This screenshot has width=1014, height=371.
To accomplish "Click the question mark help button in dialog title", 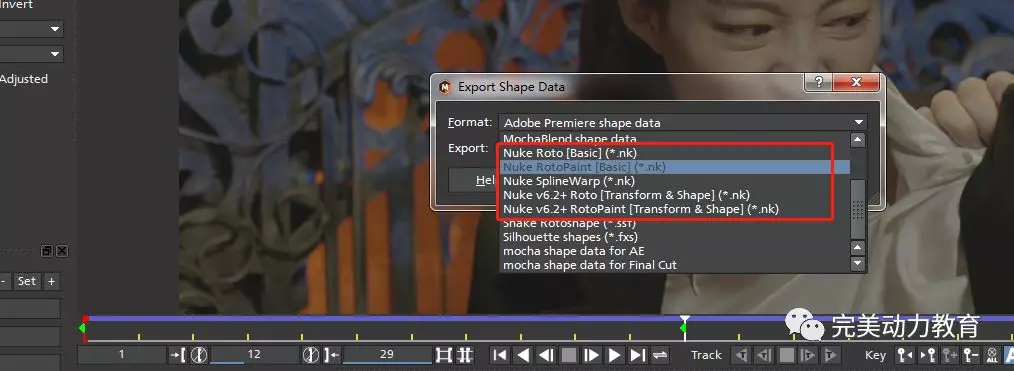I will click(x=819, y=82).
